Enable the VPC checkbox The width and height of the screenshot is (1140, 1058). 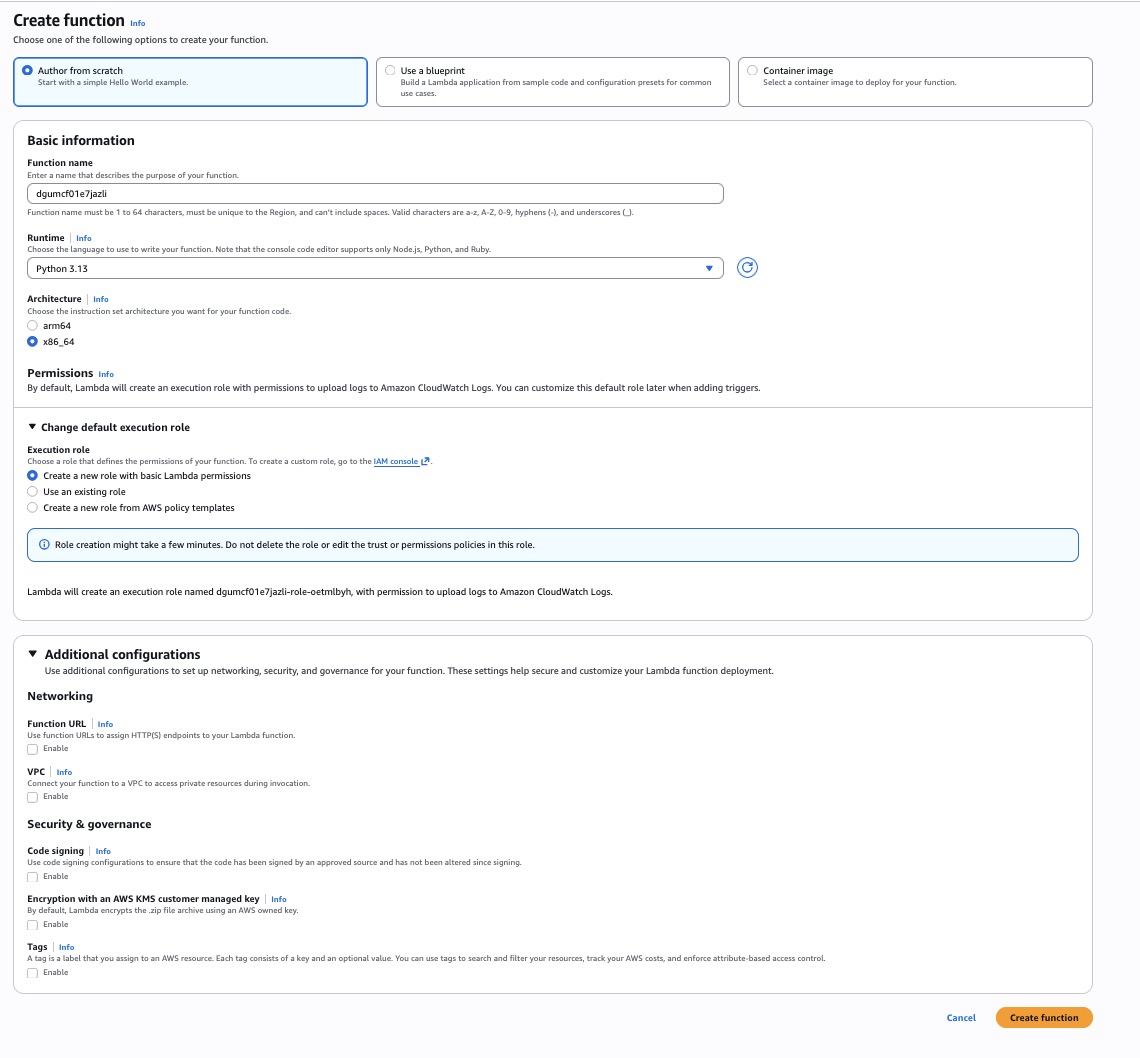[33, 797]
